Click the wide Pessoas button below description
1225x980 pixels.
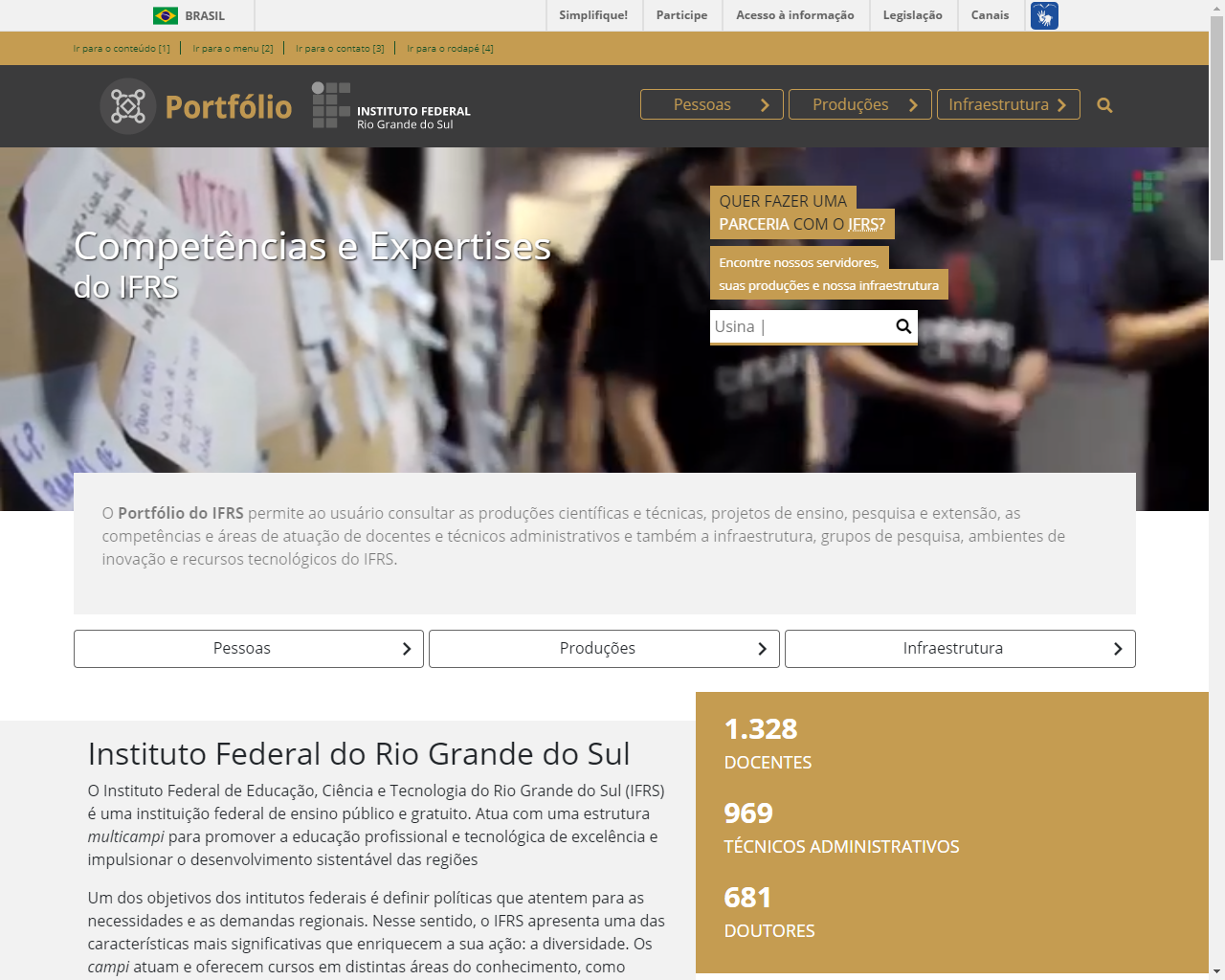(249, 649)
